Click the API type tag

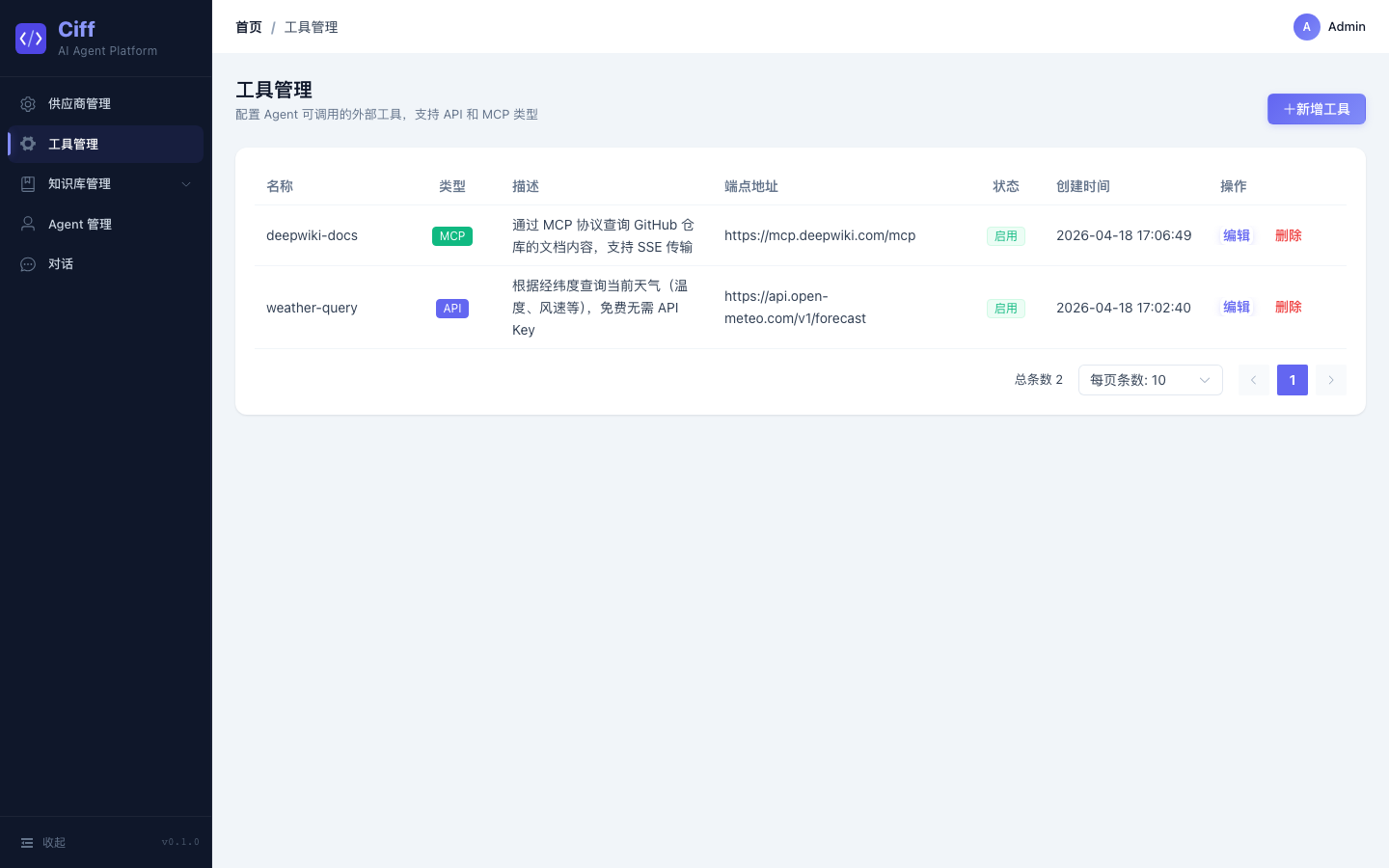[452, 309]
